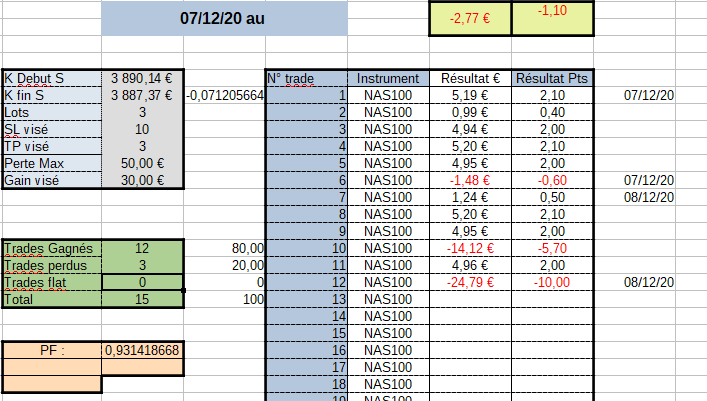This screenshot has width=707, height=401.
Task: Click the percentage cell showing 100
Action: tap(225, 300)
